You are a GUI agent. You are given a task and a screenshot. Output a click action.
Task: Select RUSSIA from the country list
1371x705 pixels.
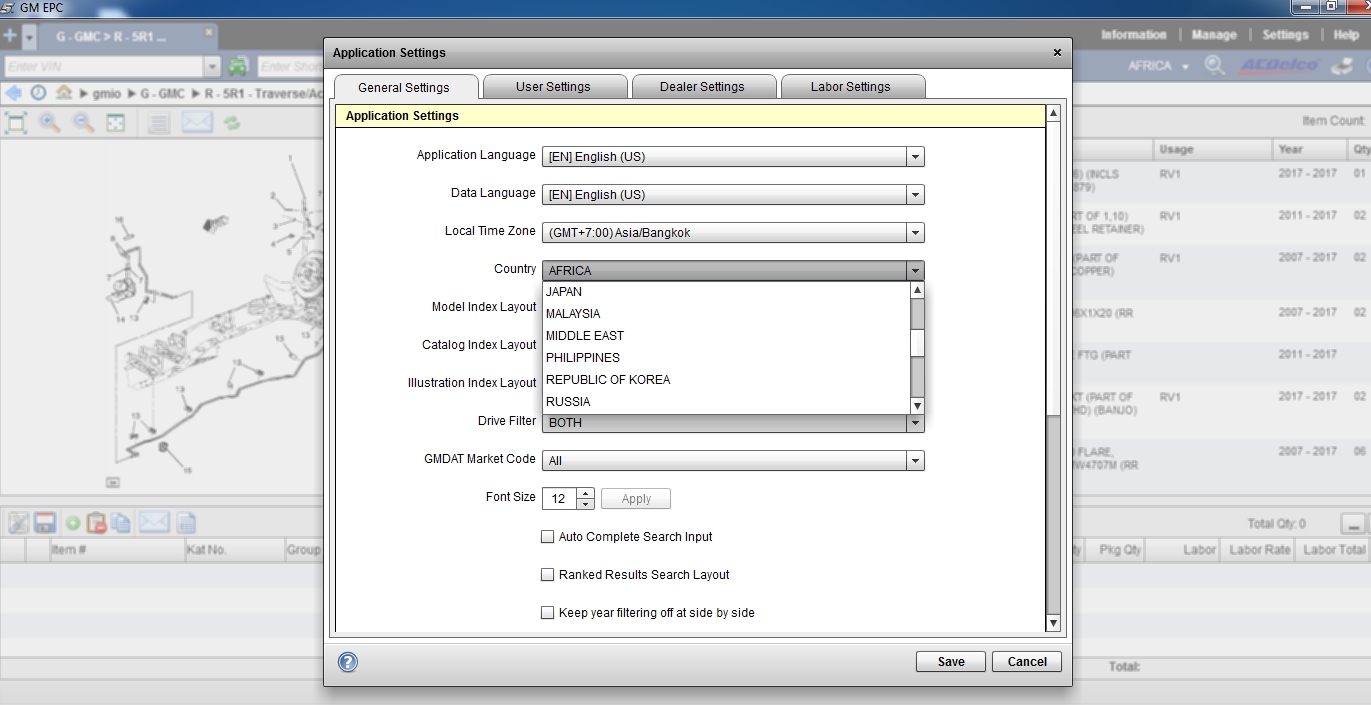pos(726,402)
